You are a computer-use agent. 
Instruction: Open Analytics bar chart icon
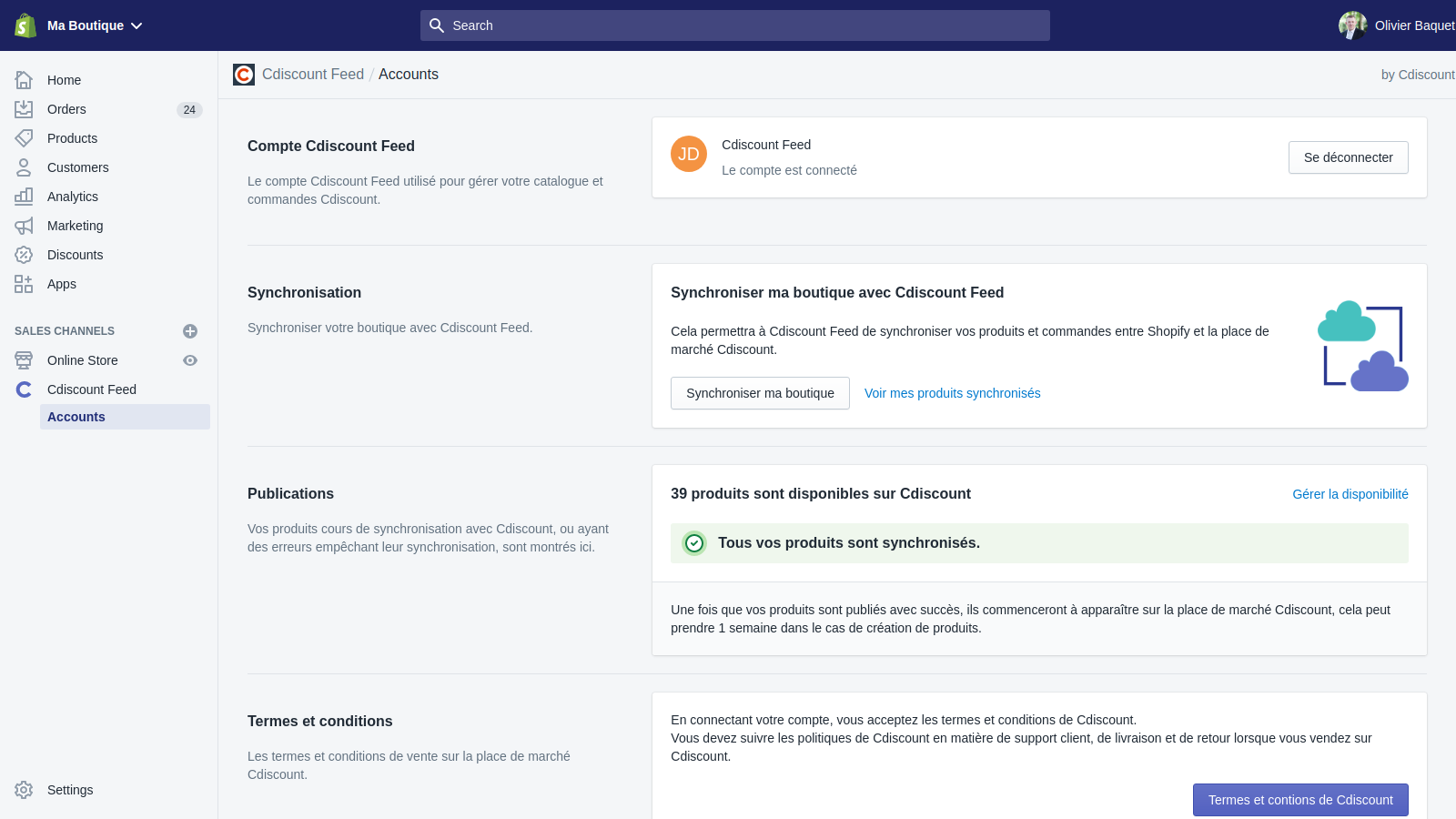pos(24,197)
